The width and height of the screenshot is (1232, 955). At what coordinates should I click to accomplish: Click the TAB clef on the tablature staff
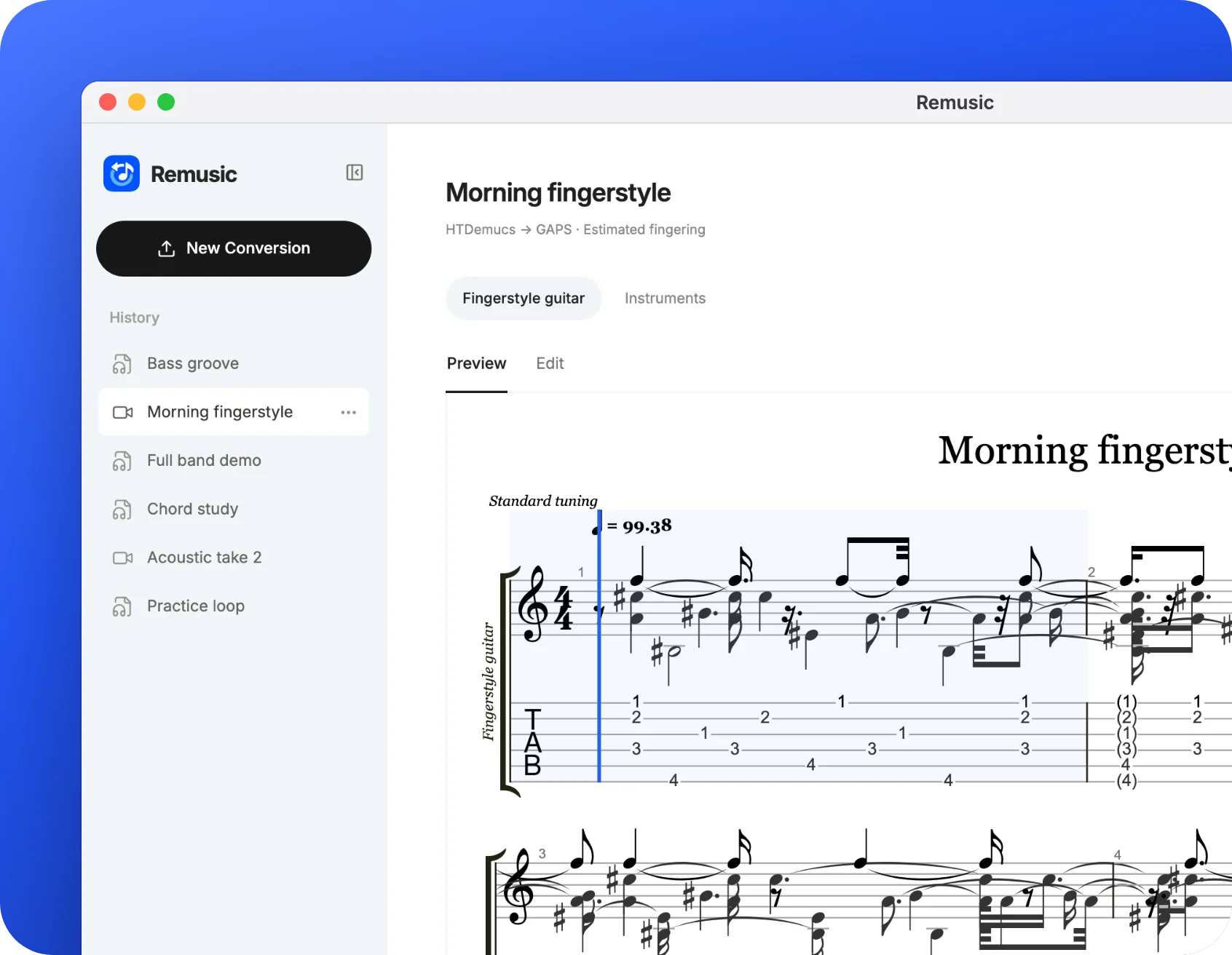533,742
